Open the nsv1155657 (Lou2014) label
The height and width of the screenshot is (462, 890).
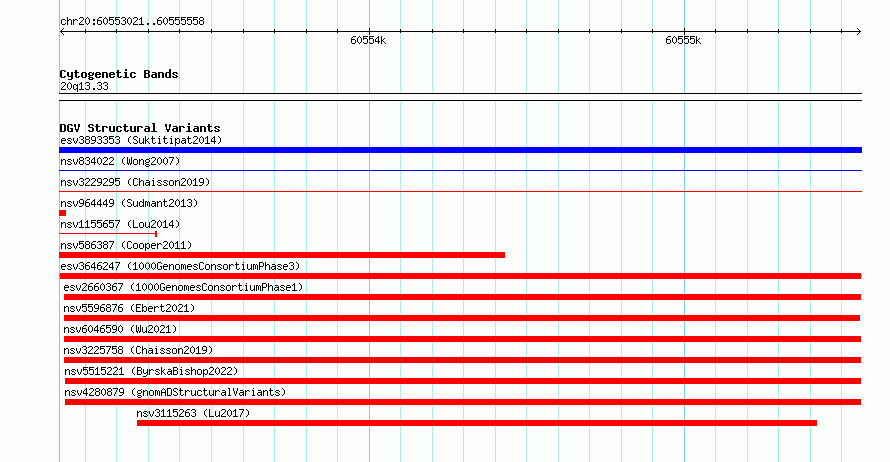tap(120, 224)
